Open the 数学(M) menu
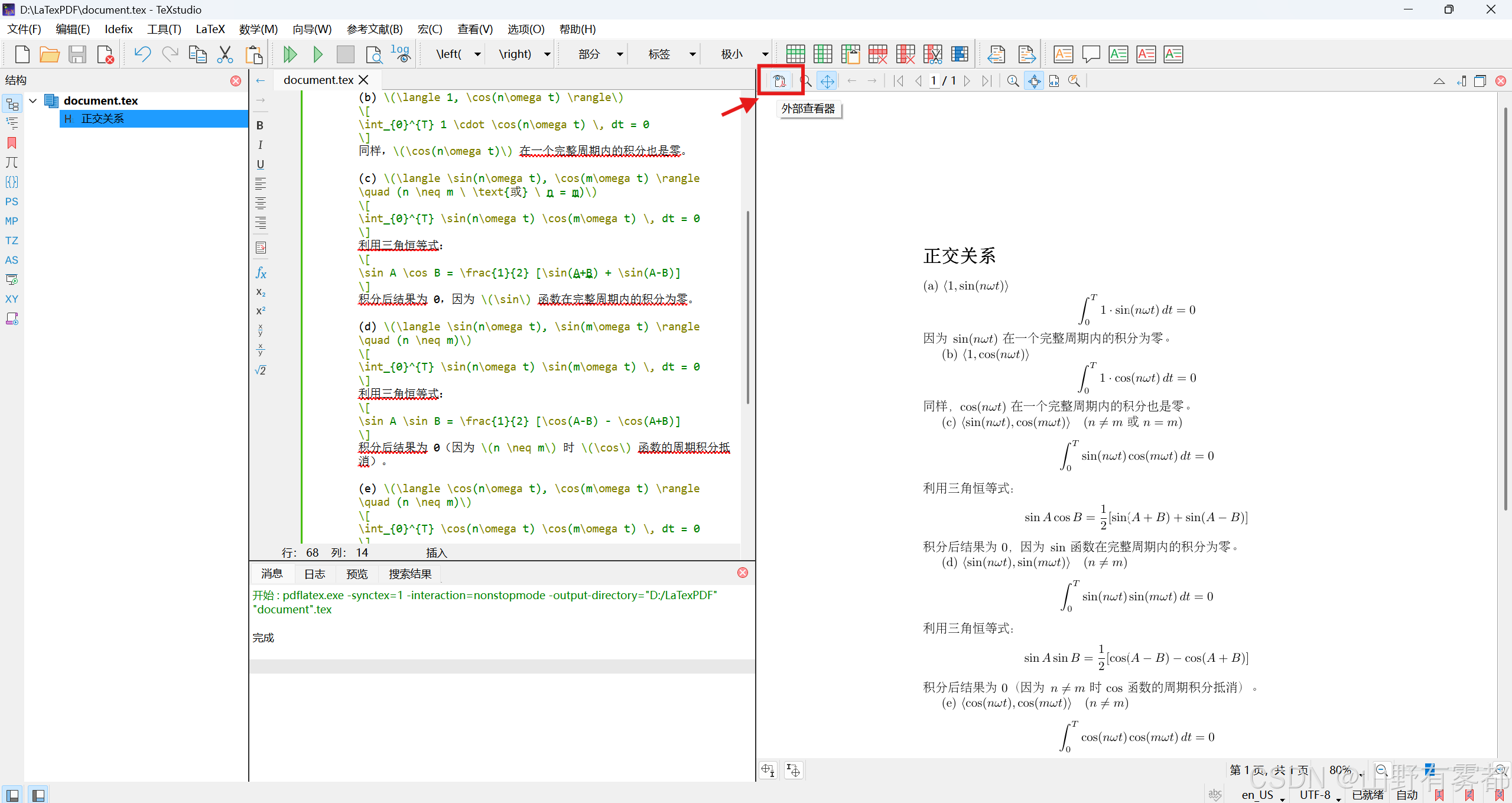The width and height of the screenshot is (1512, 803). click(258, 29)
